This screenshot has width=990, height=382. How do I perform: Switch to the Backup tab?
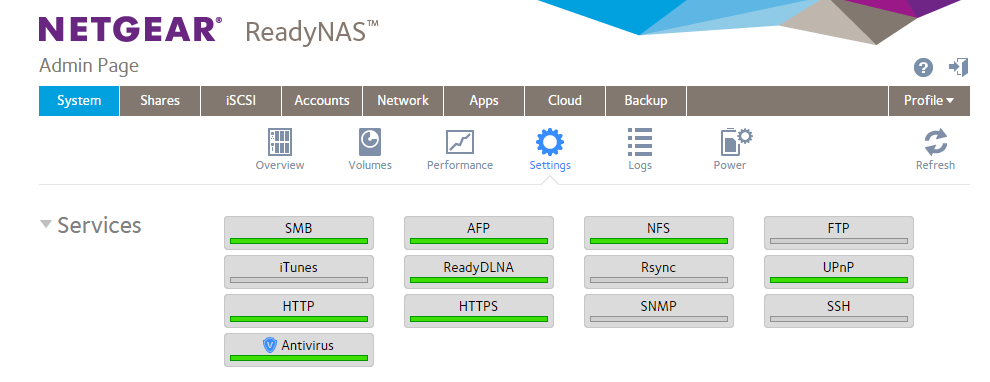pos(646,101)
